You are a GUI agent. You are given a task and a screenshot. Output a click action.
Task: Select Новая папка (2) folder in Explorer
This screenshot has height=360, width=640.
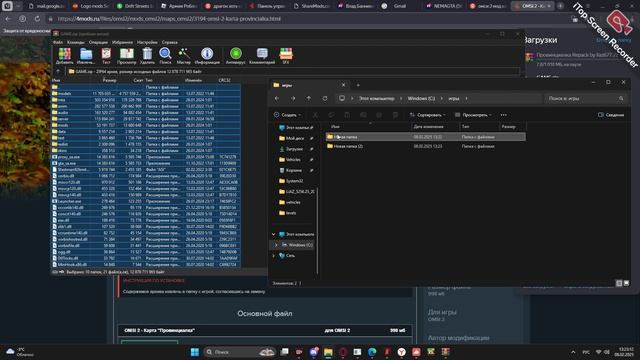pos(425,146)
